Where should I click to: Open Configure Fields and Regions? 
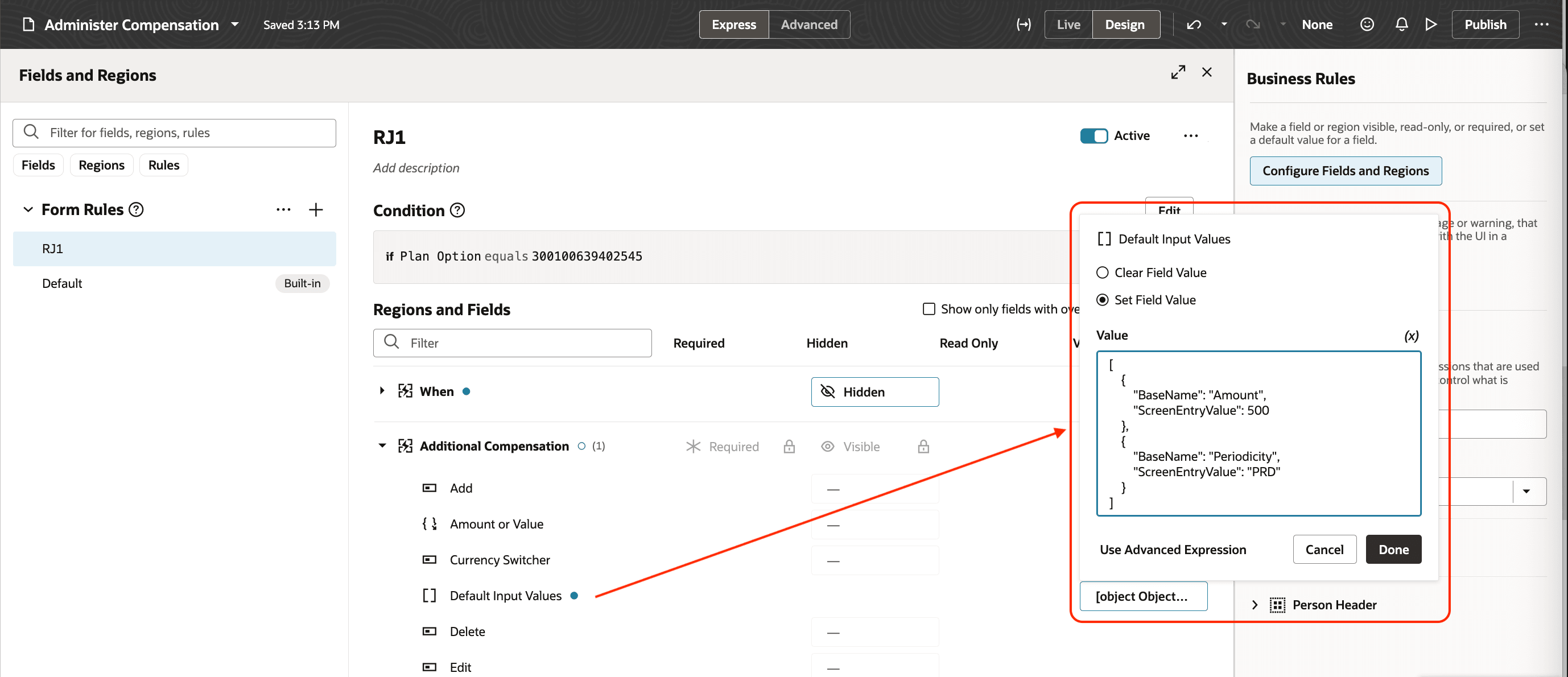[1345, 171]
